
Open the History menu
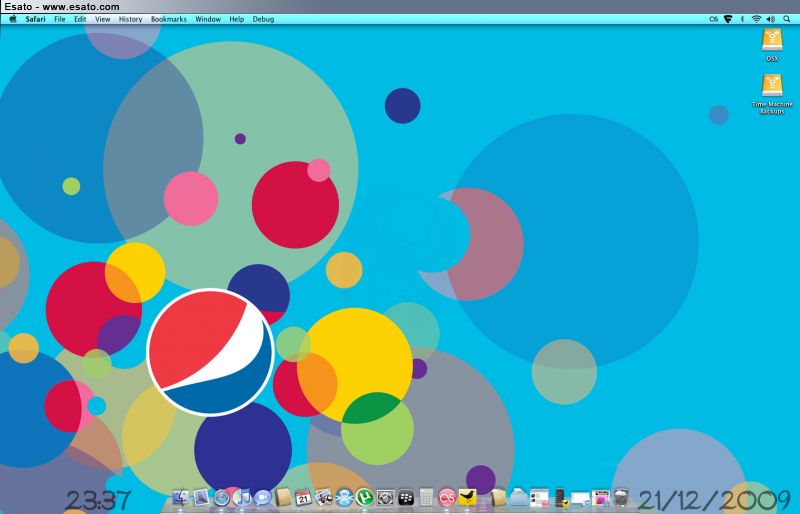coord(131,19)
